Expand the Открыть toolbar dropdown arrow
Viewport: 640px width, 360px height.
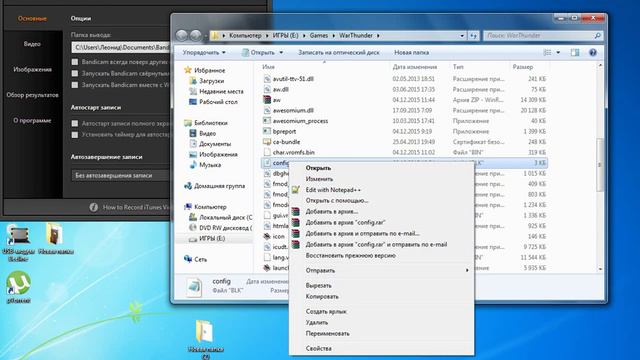(281, 52)
